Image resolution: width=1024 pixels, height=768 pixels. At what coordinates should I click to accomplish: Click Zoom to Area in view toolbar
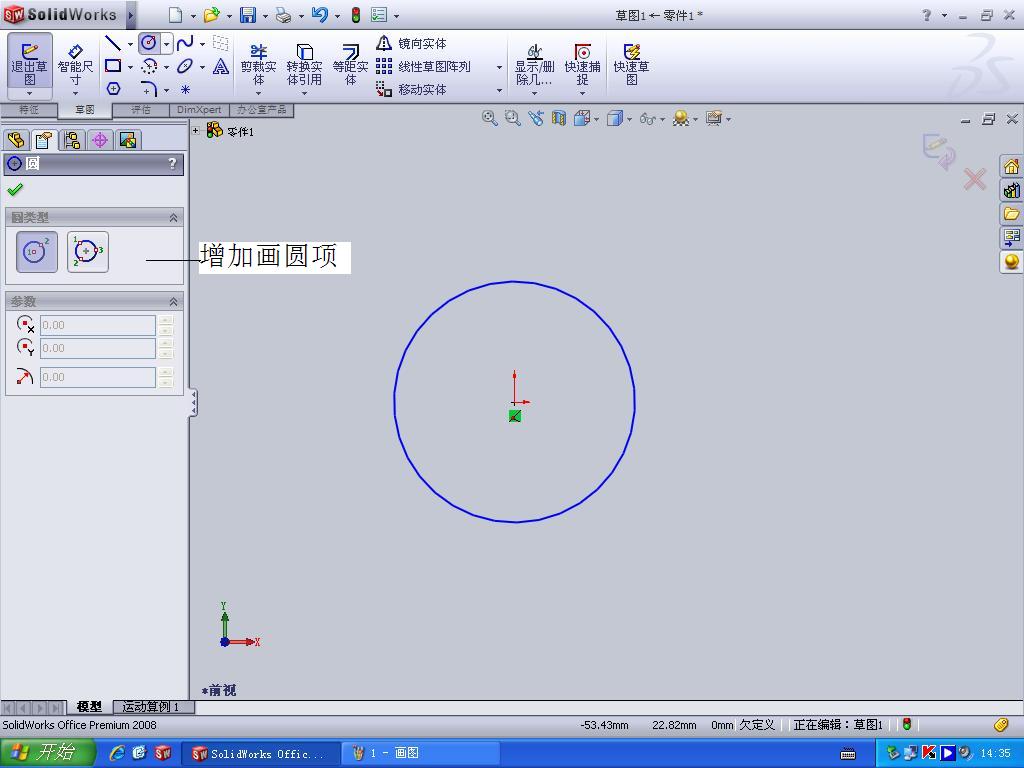coord(512,118)
